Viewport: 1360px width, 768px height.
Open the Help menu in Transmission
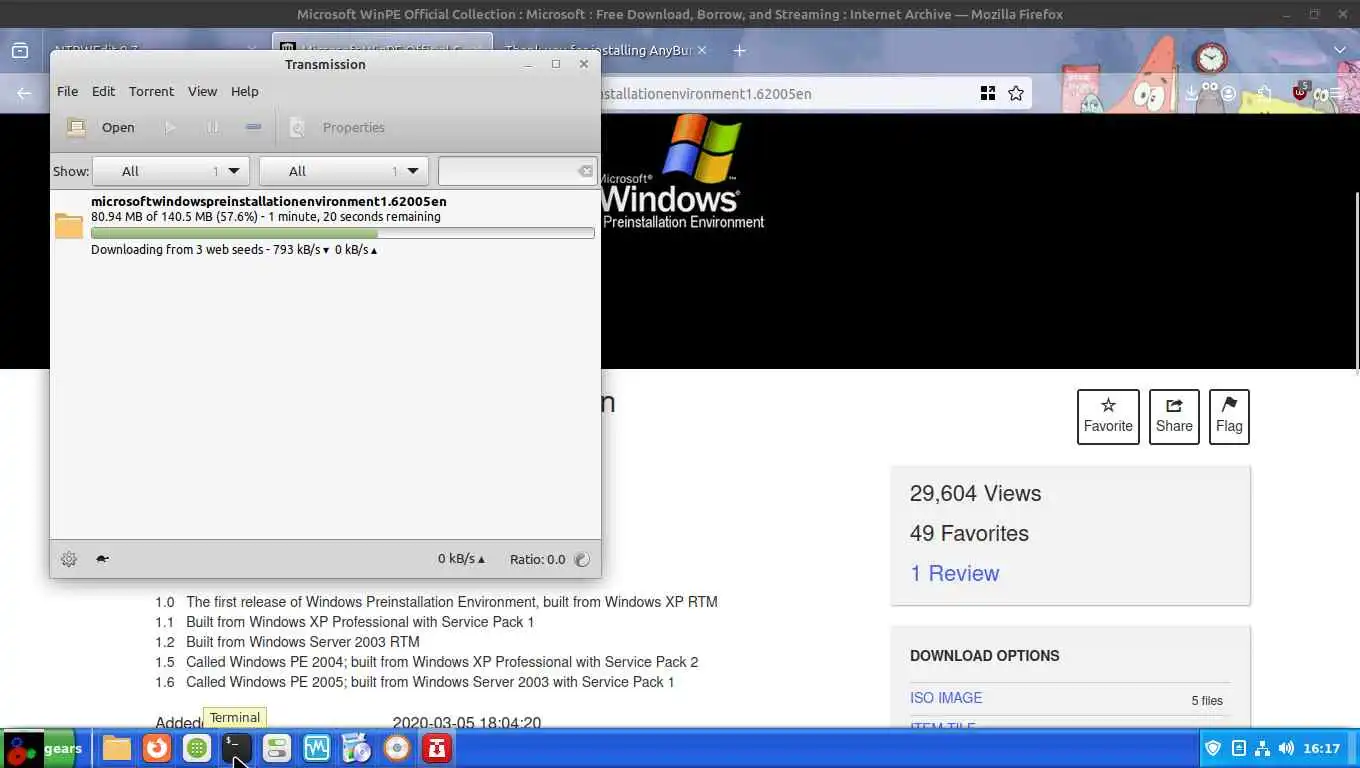[x=245, y=91]
